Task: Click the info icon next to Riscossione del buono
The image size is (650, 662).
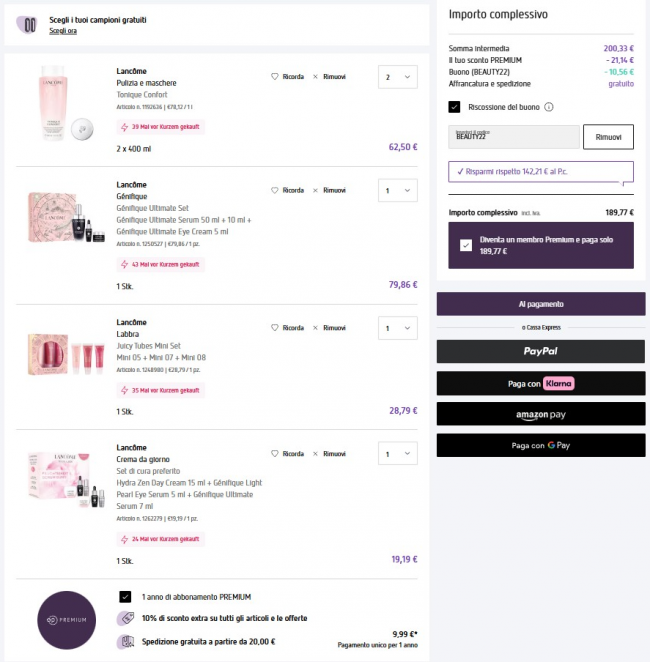Action: pos(549,107)
